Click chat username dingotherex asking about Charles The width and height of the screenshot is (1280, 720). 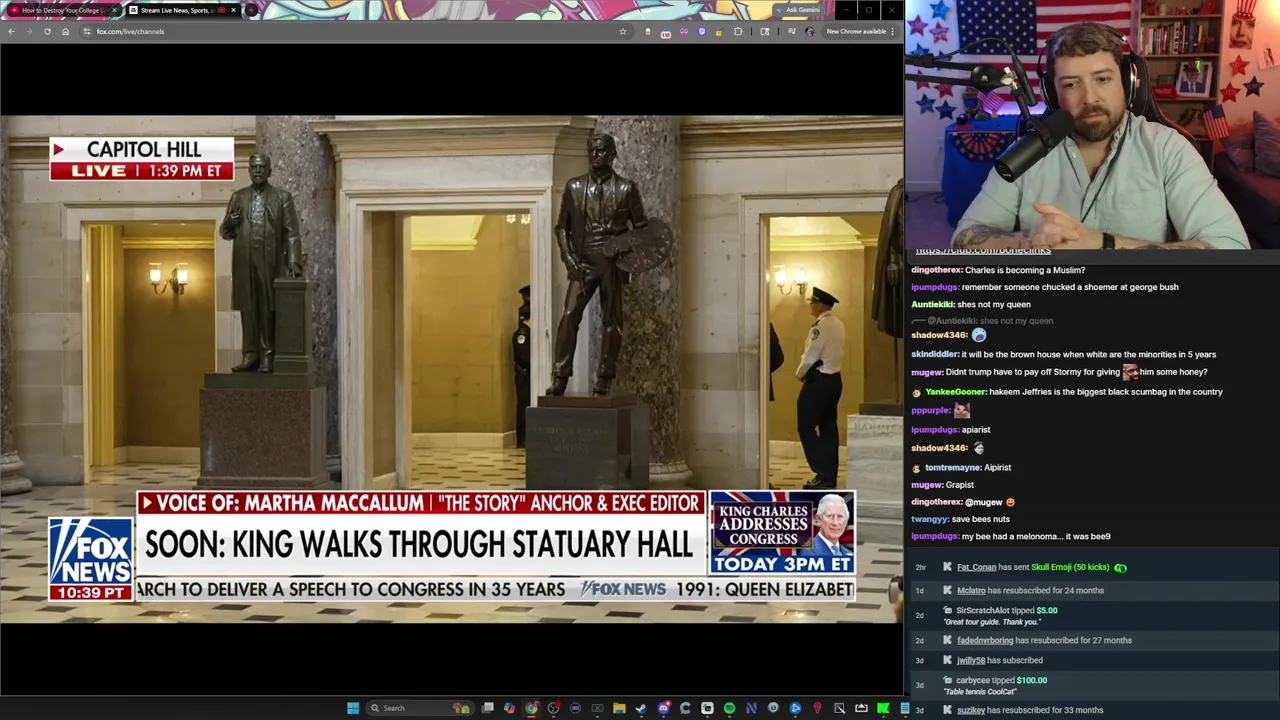pyautogui.click(x=937, y=270)
